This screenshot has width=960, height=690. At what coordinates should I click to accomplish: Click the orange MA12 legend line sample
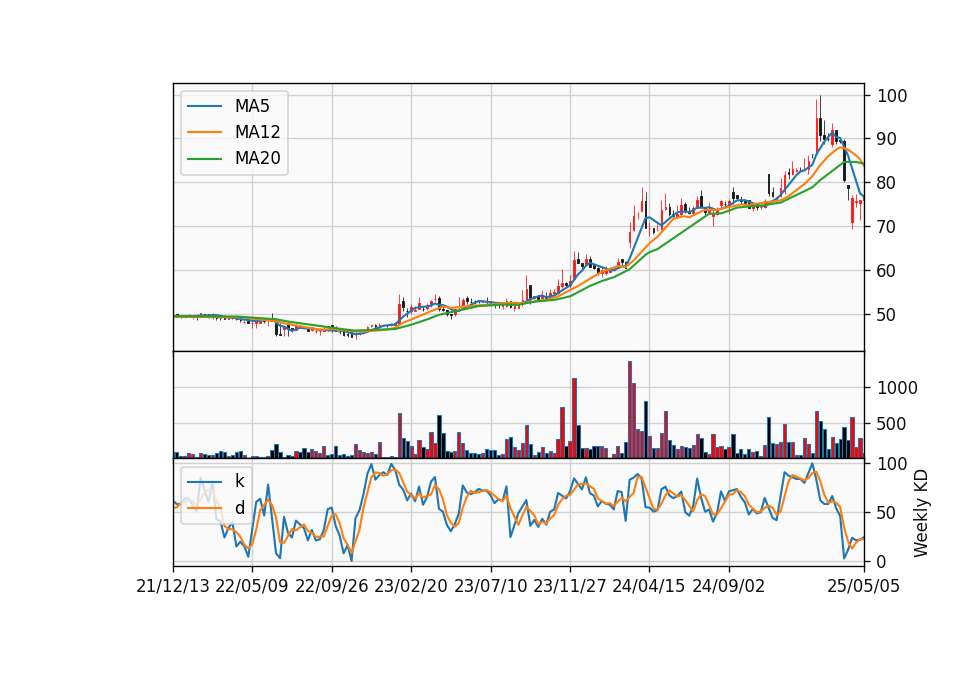(204, 132)
